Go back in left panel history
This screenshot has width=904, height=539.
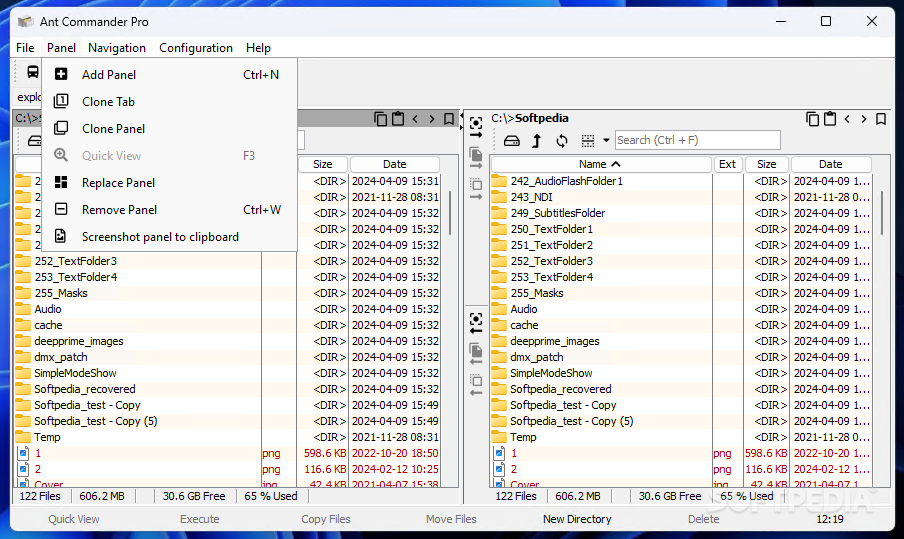point(415,119)
